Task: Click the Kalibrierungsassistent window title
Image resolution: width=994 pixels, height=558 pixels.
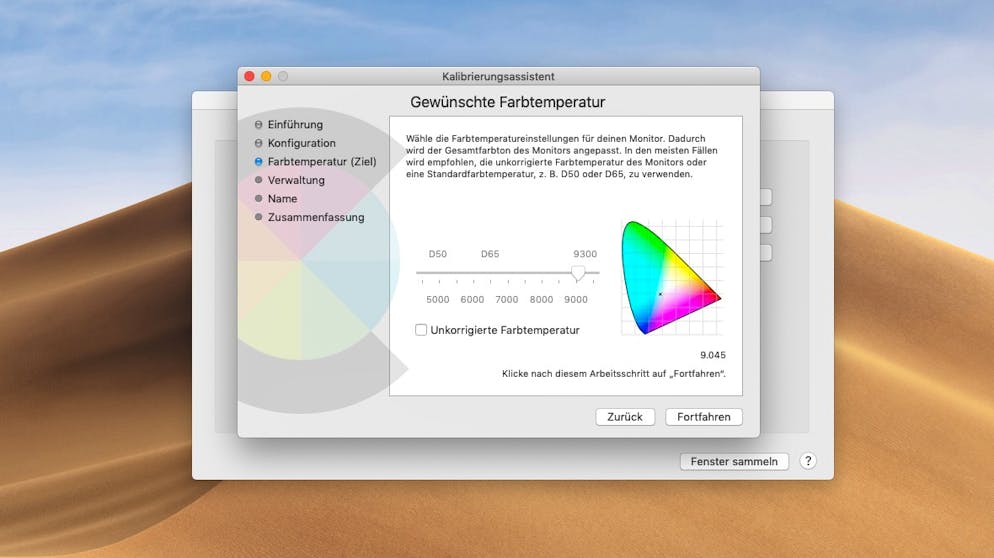Action: (x=498, y=76)
